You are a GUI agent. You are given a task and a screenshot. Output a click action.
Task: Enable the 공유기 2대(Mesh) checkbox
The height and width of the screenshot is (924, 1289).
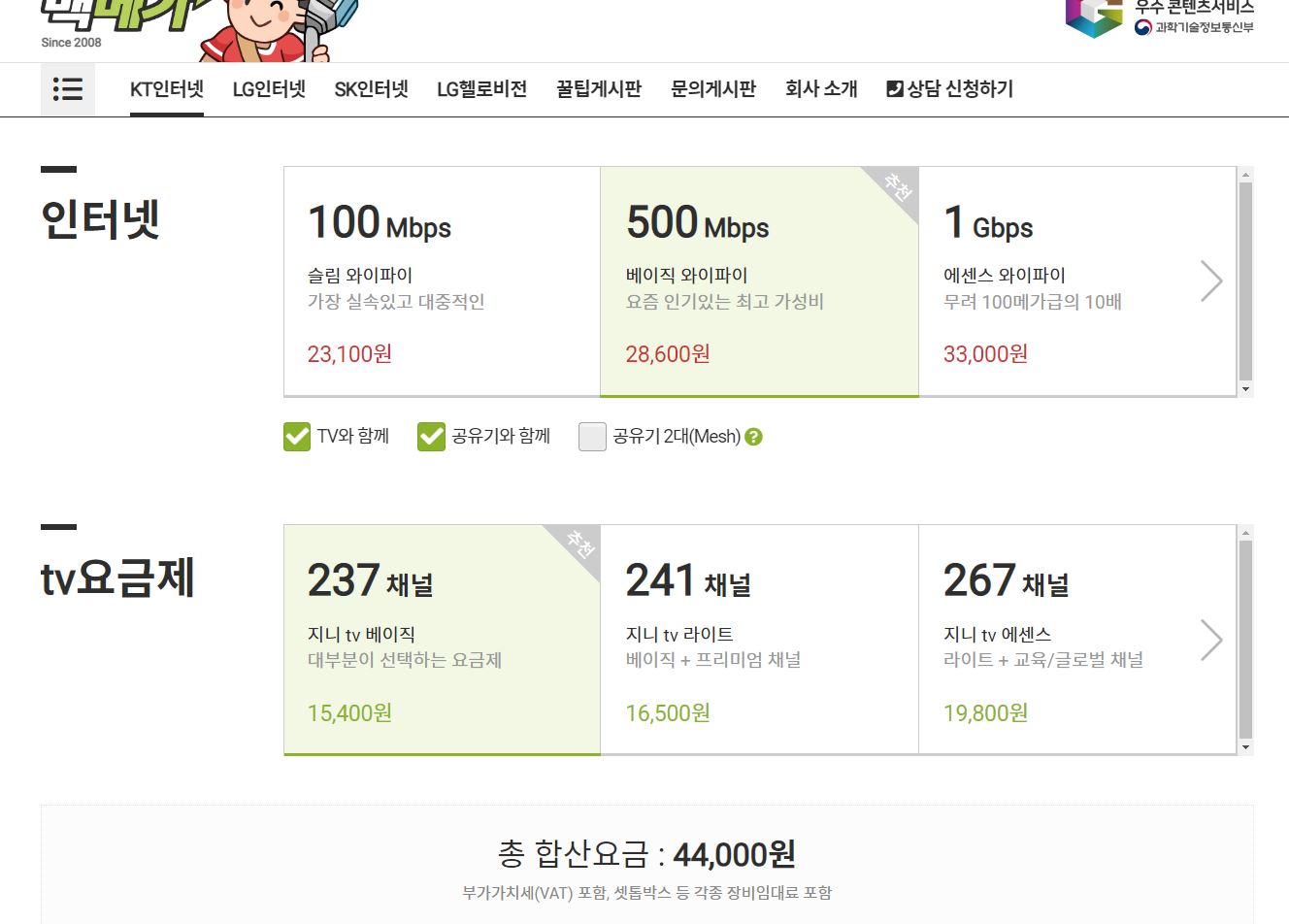tap(592, 437)
